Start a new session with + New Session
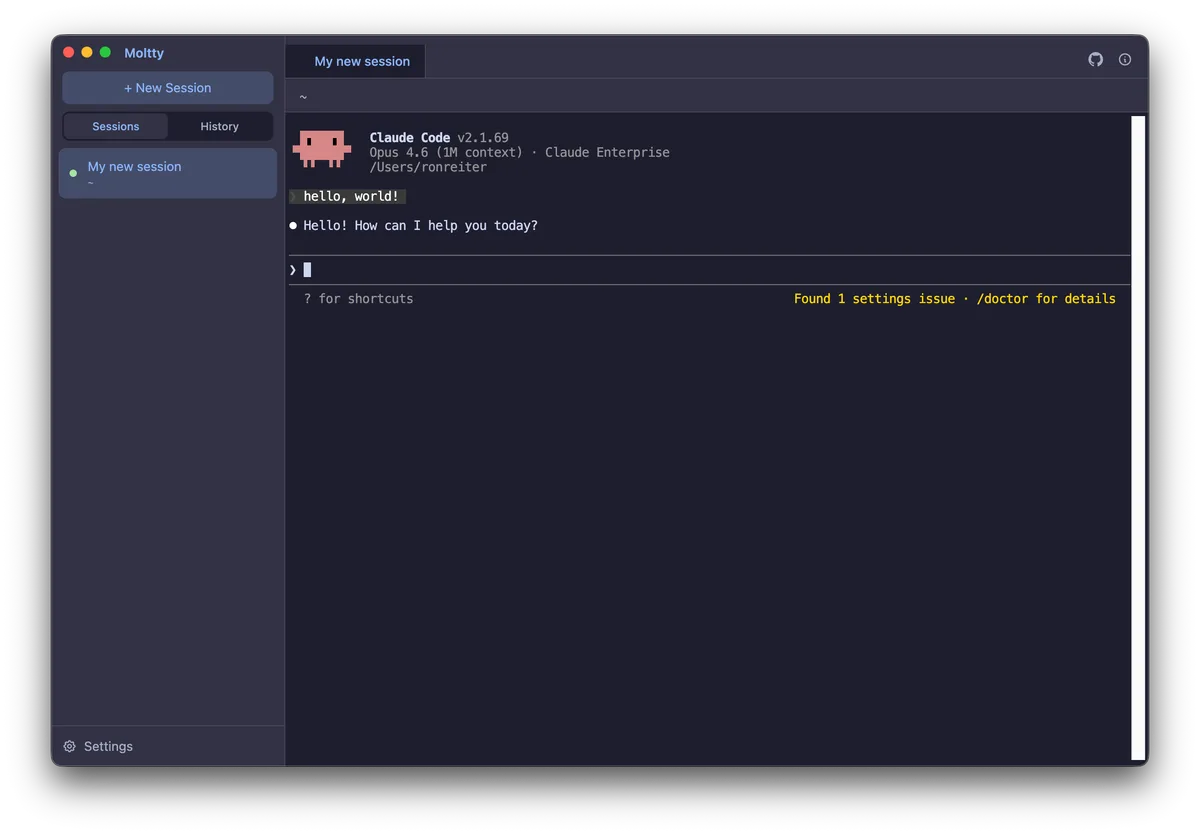 pyautogui.click(x=167, y=88)
